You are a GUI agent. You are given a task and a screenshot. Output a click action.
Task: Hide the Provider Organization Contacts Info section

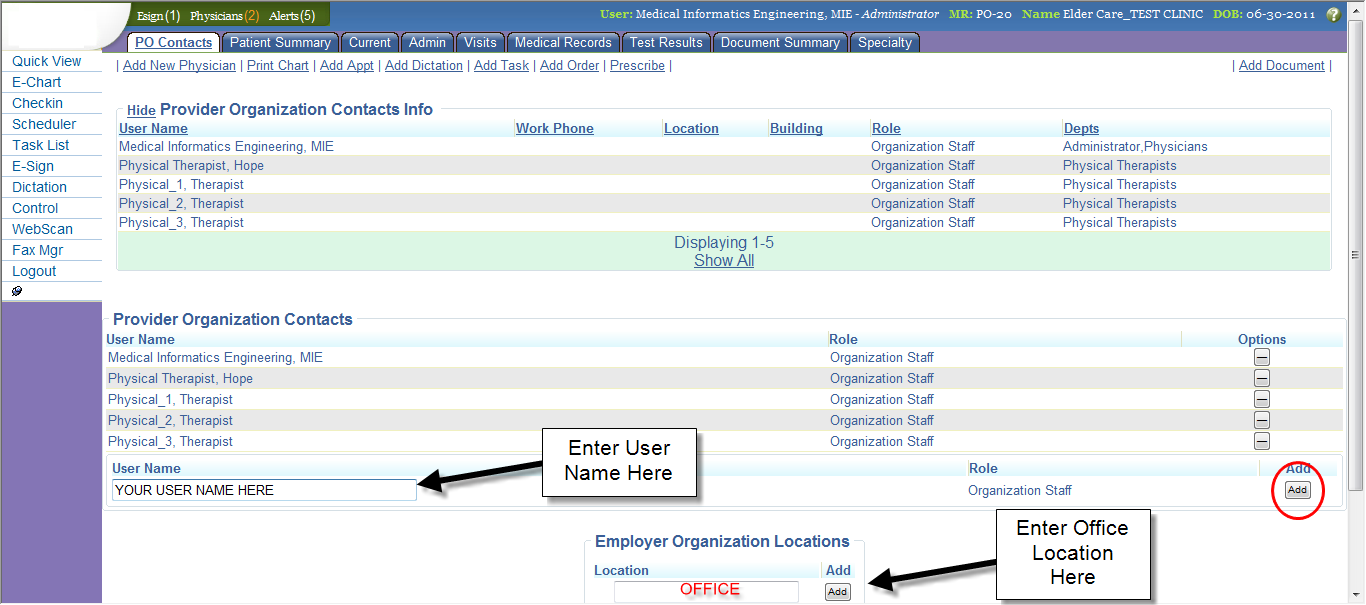(x=141, y=110)
